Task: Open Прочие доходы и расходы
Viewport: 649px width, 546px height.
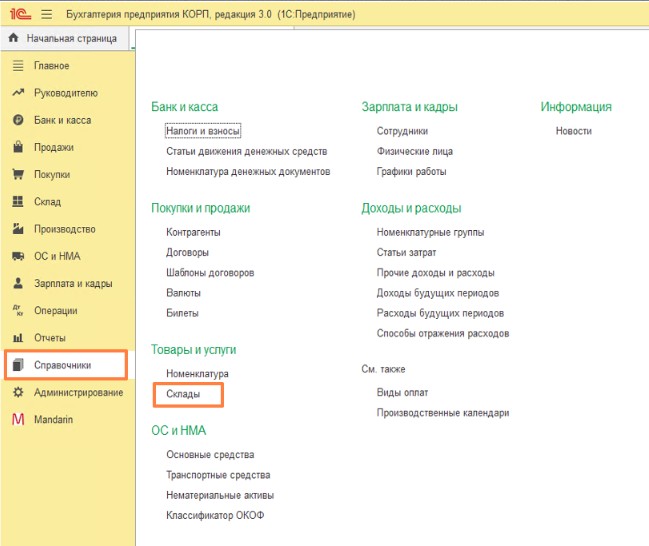Action: coord(435,273)
